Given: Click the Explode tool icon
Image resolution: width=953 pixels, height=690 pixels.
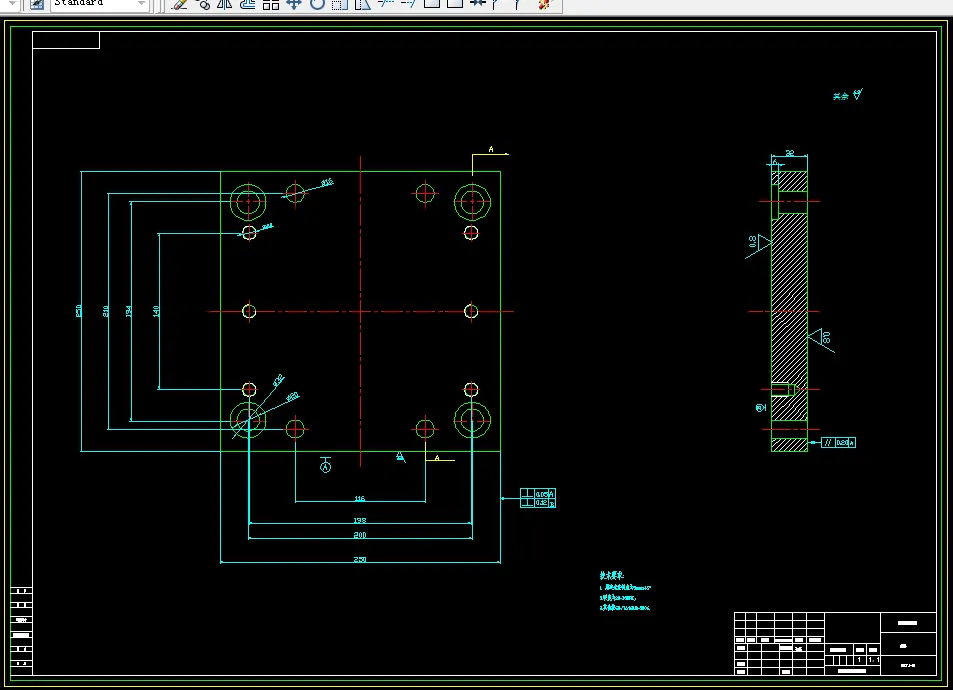Looking at the screenshot, I should coord(545,4).
